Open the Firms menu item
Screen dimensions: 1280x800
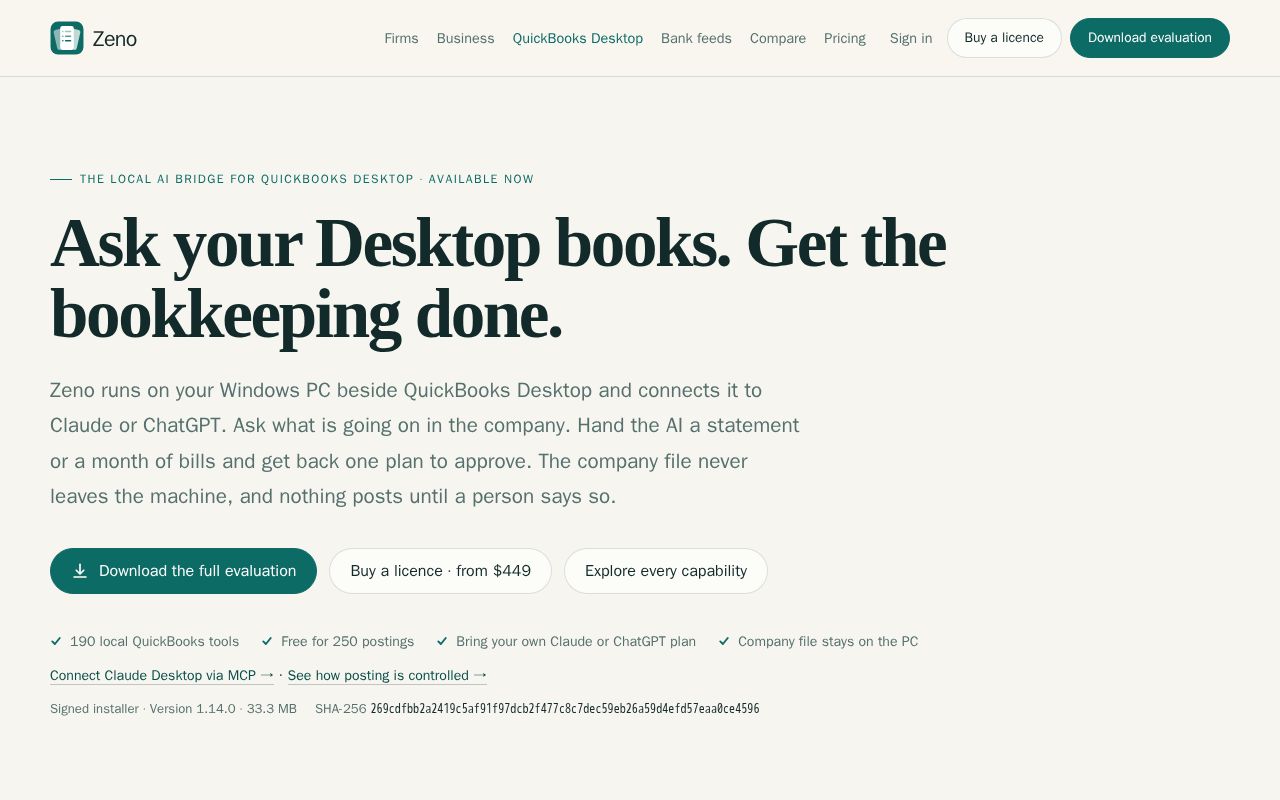coord(401,38)
